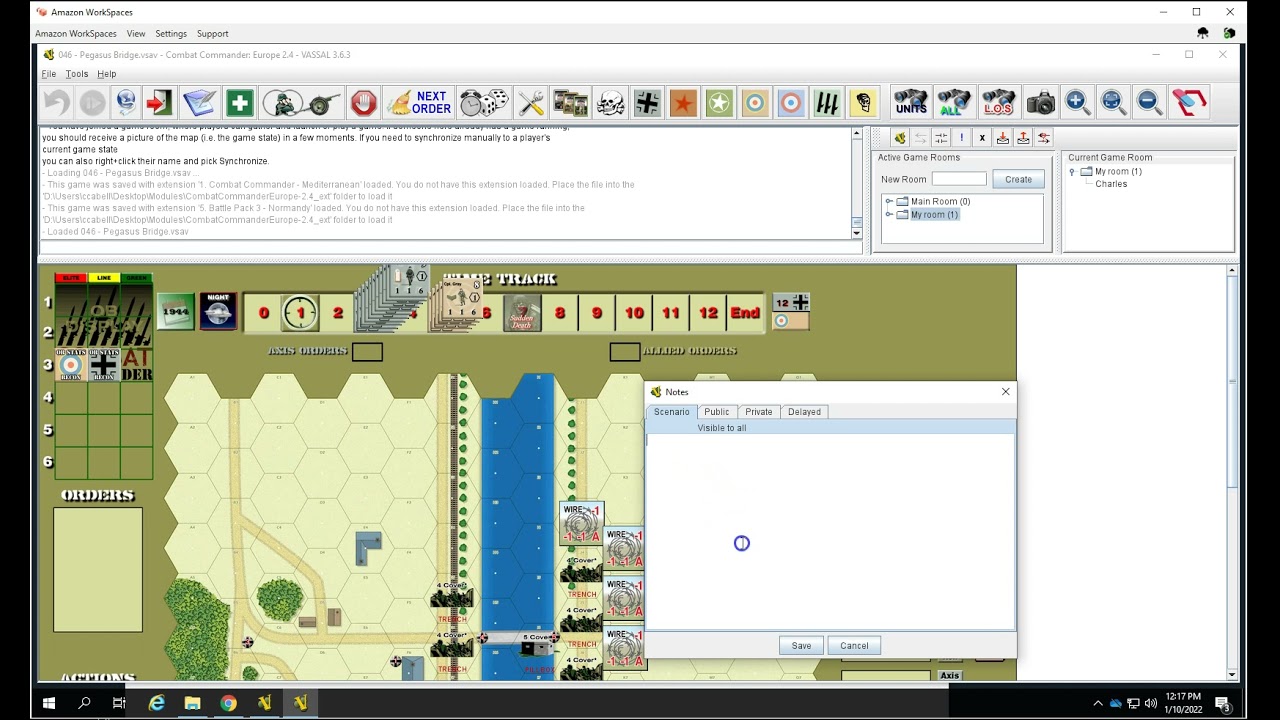Click the clock and dice icon
1280x720 pixels.
(x=484, y=102)
